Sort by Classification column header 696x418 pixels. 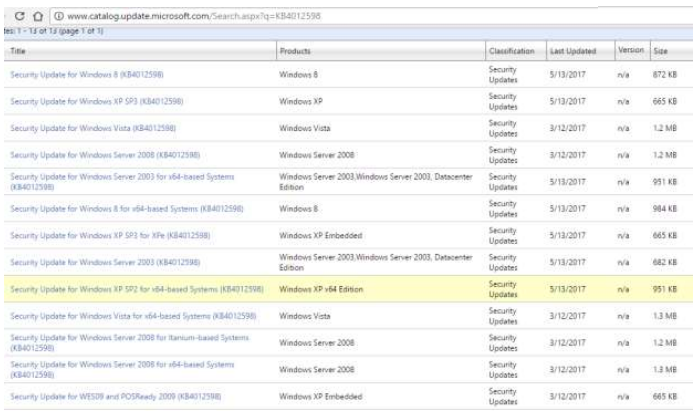(511, 49)
